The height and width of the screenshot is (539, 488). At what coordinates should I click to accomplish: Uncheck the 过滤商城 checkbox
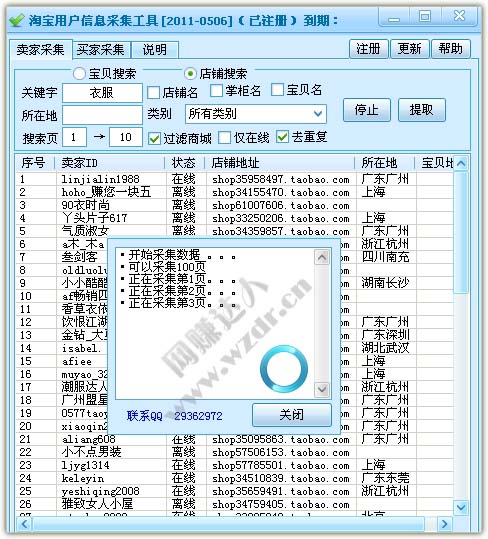[154, 139]
